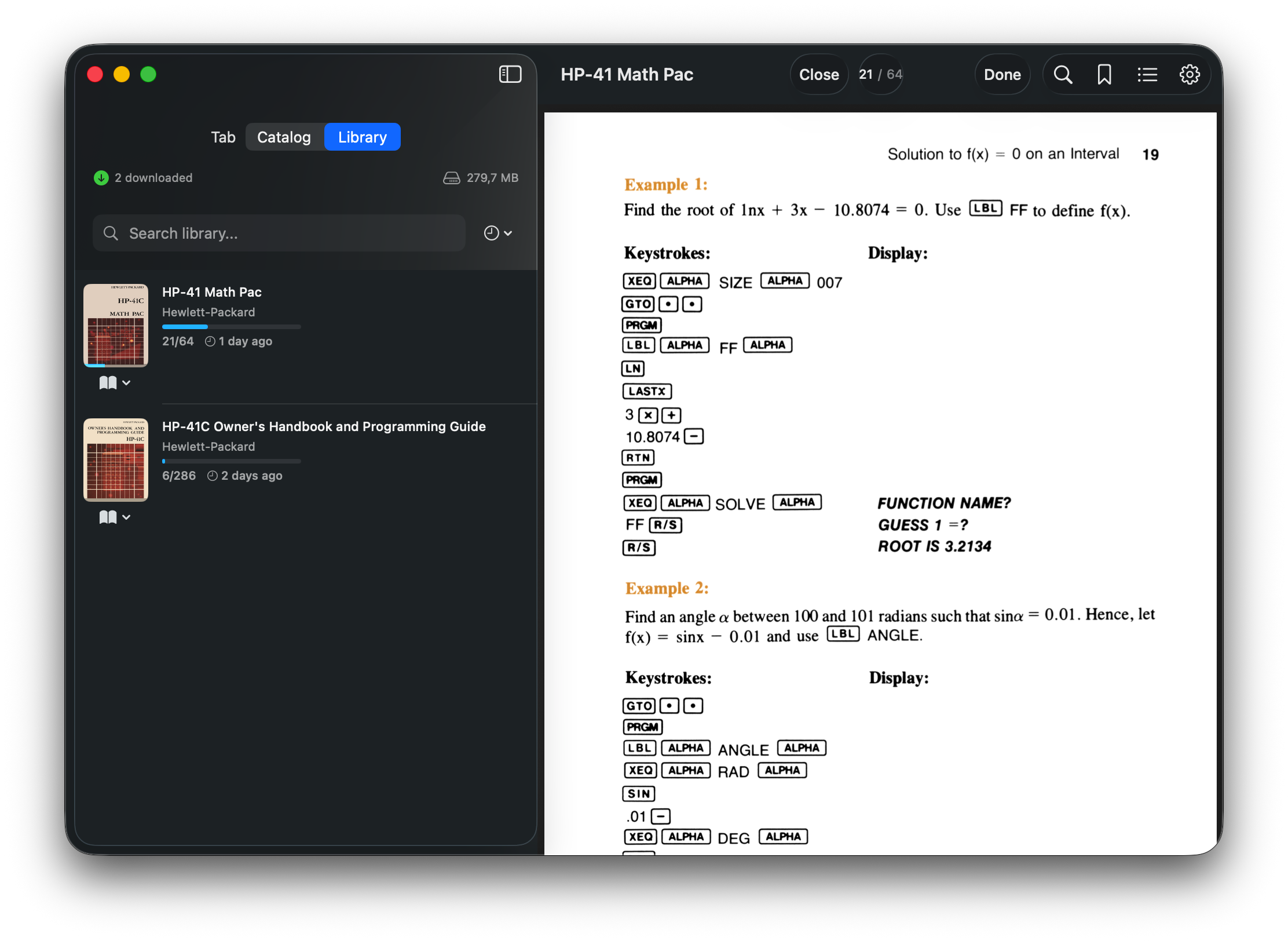The height and width of the screenshot is (941, 1288).
Task: Select the HP-41 Math Pac title
Action: [x=212, y=293]
